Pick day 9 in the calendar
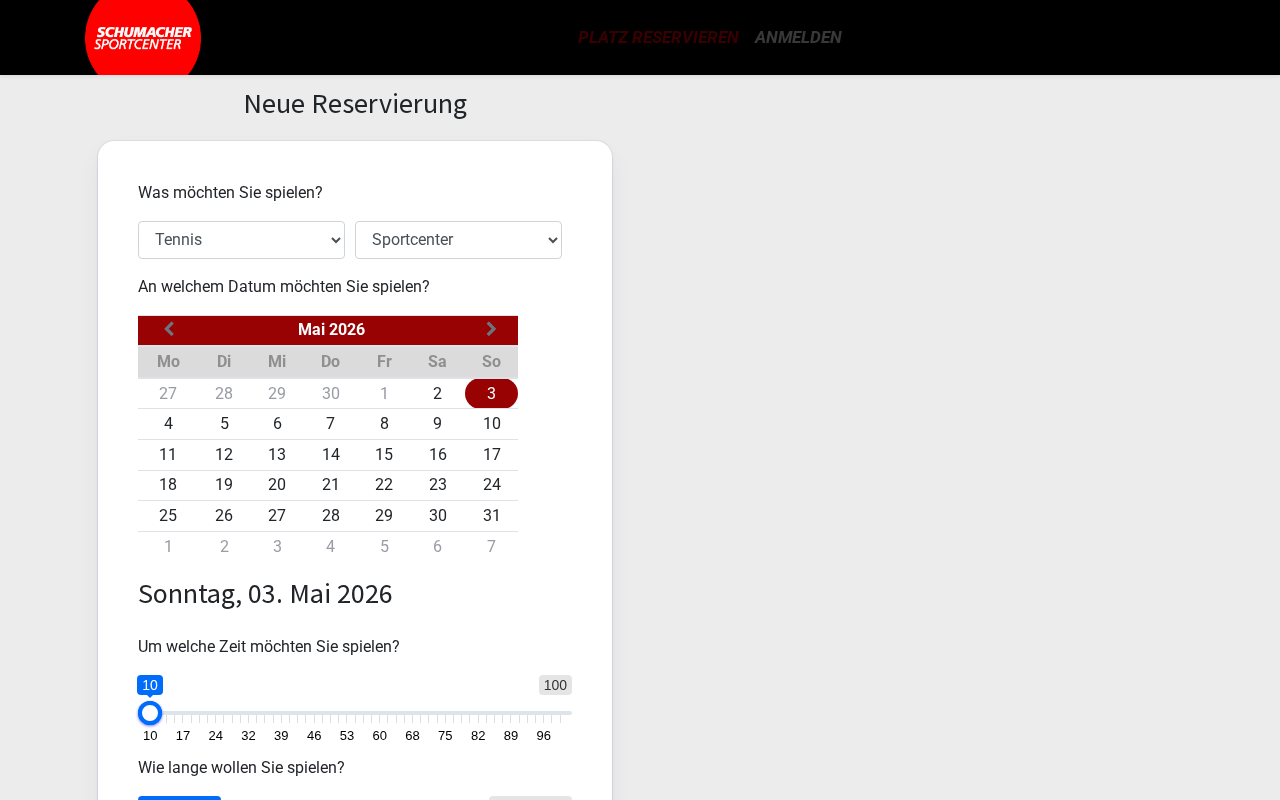The width and height of the screenshot is (1280, 800). (x=437, y=424)
